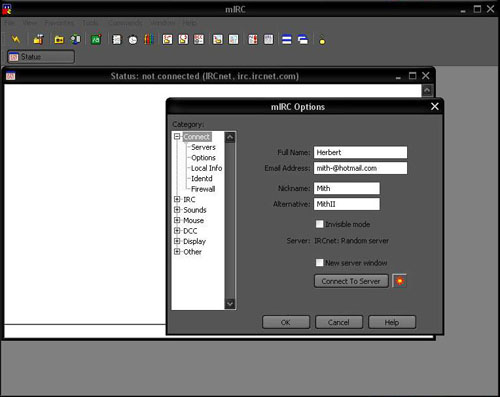
Task: Click the Timer clock toolbar icon
Action: tap(133, 40)
